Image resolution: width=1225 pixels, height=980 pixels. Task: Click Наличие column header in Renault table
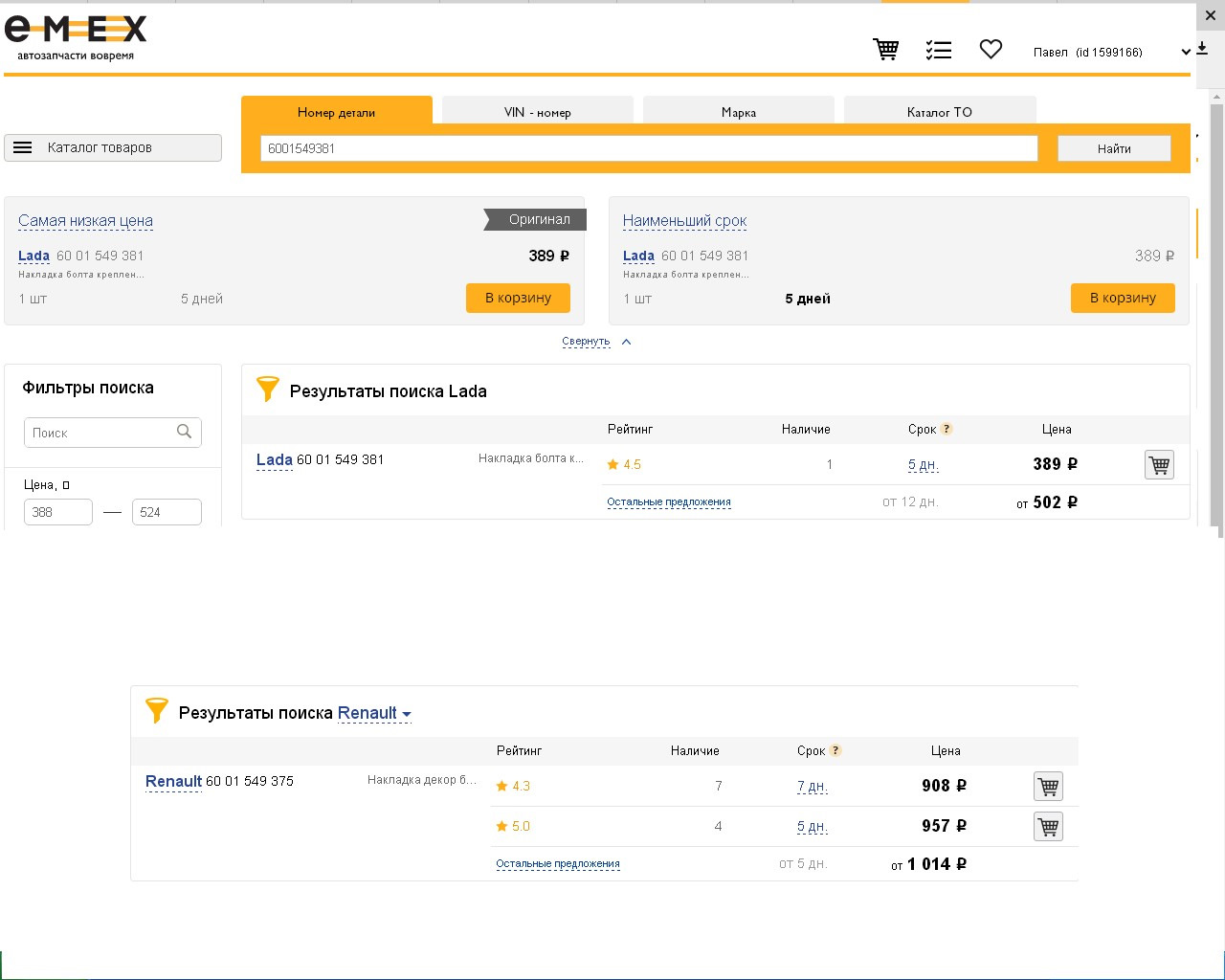tap(695, 750)
